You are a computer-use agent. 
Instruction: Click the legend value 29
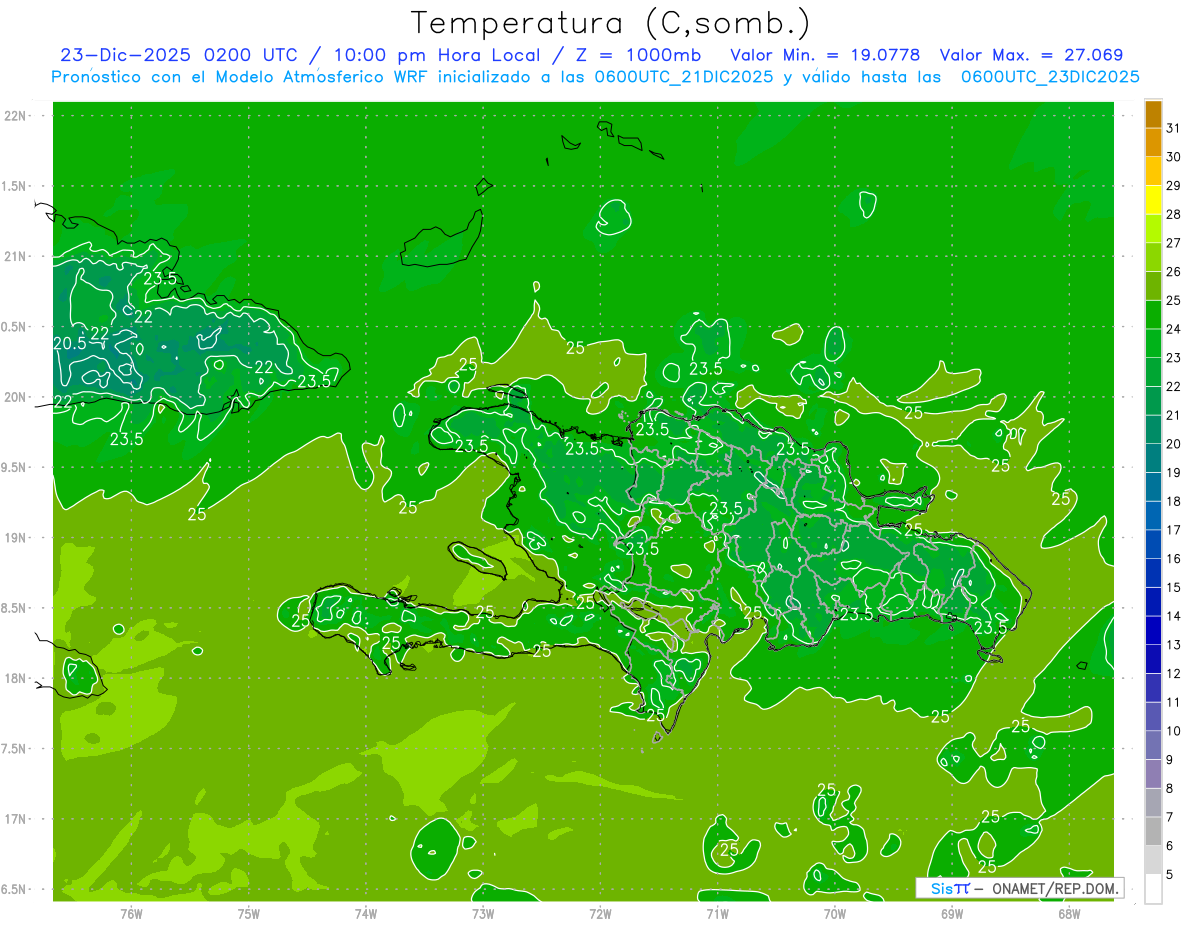(1173, 186)
